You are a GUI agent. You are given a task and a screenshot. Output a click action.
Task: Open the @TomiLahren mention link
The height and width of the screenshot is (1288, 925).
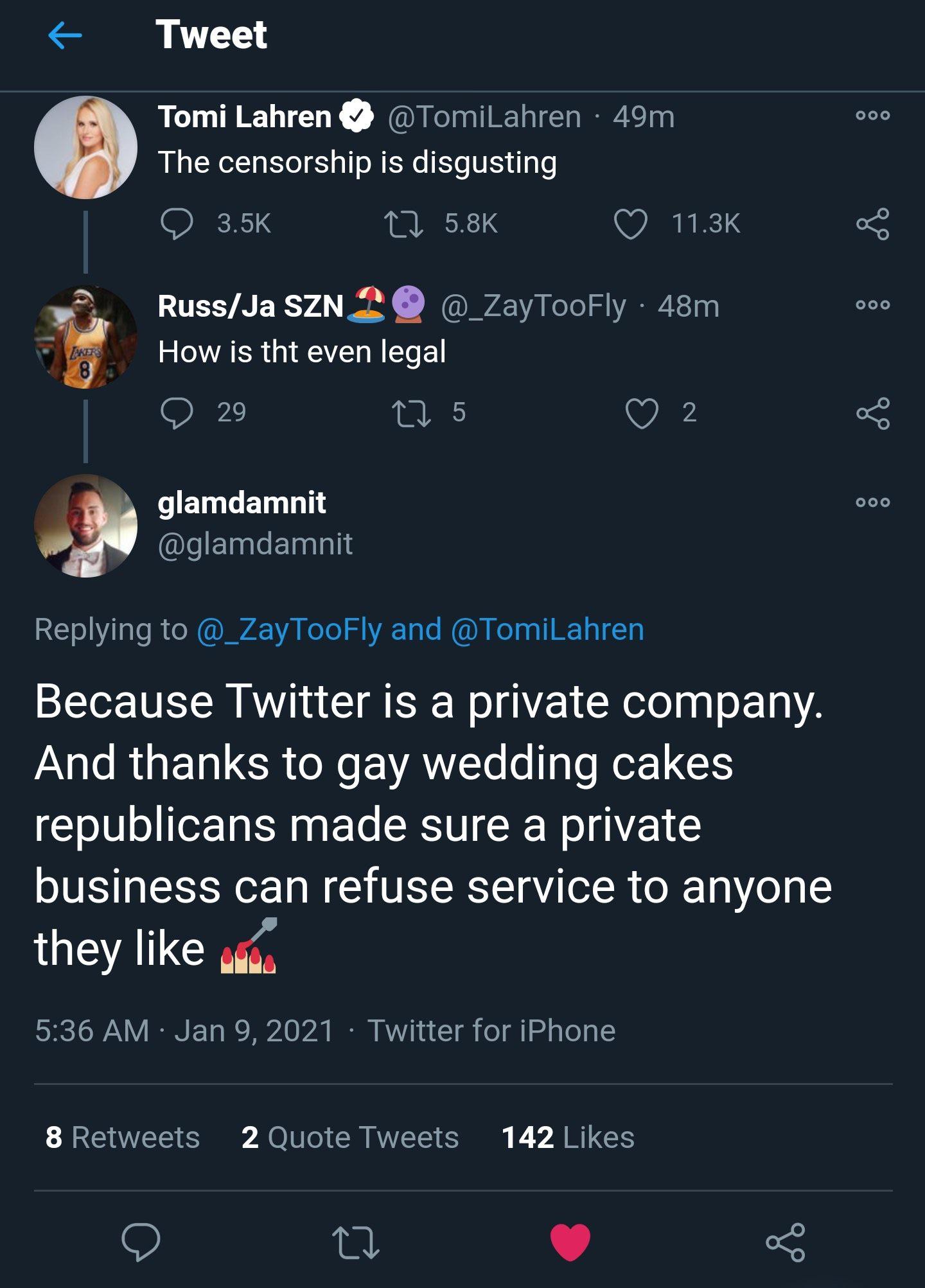[x=547, y=630]
